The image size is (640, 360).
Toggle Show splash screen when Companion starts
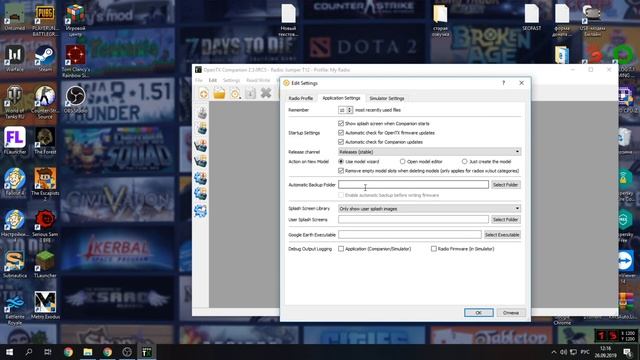coord(341,123)
